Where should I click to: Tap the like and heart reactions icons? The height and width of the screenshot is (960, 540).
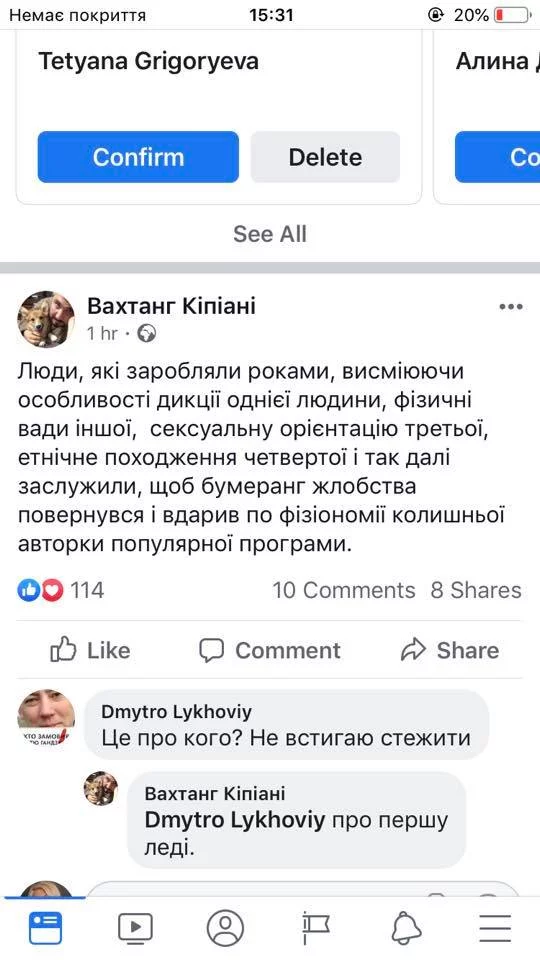[40, 590]
